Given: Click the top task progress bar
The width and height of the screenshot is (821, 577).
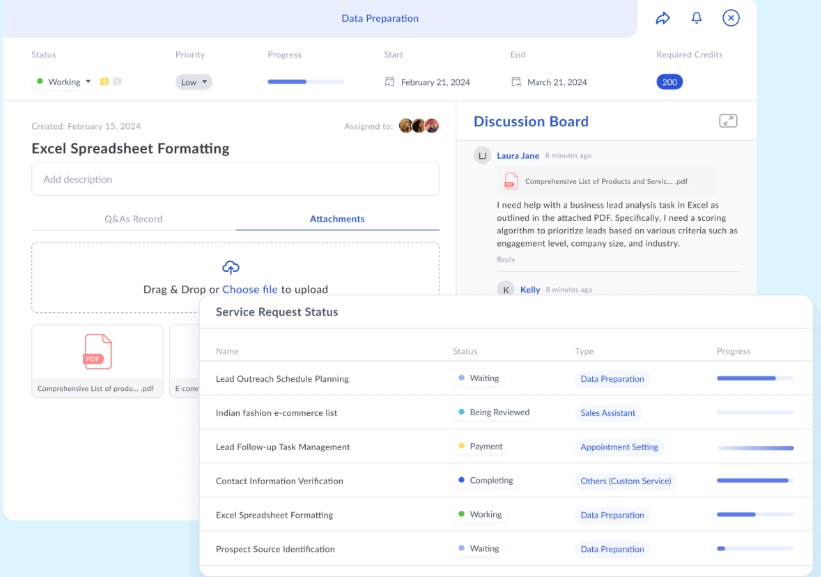Looking at the screenshot, I should tap(306, 82).
